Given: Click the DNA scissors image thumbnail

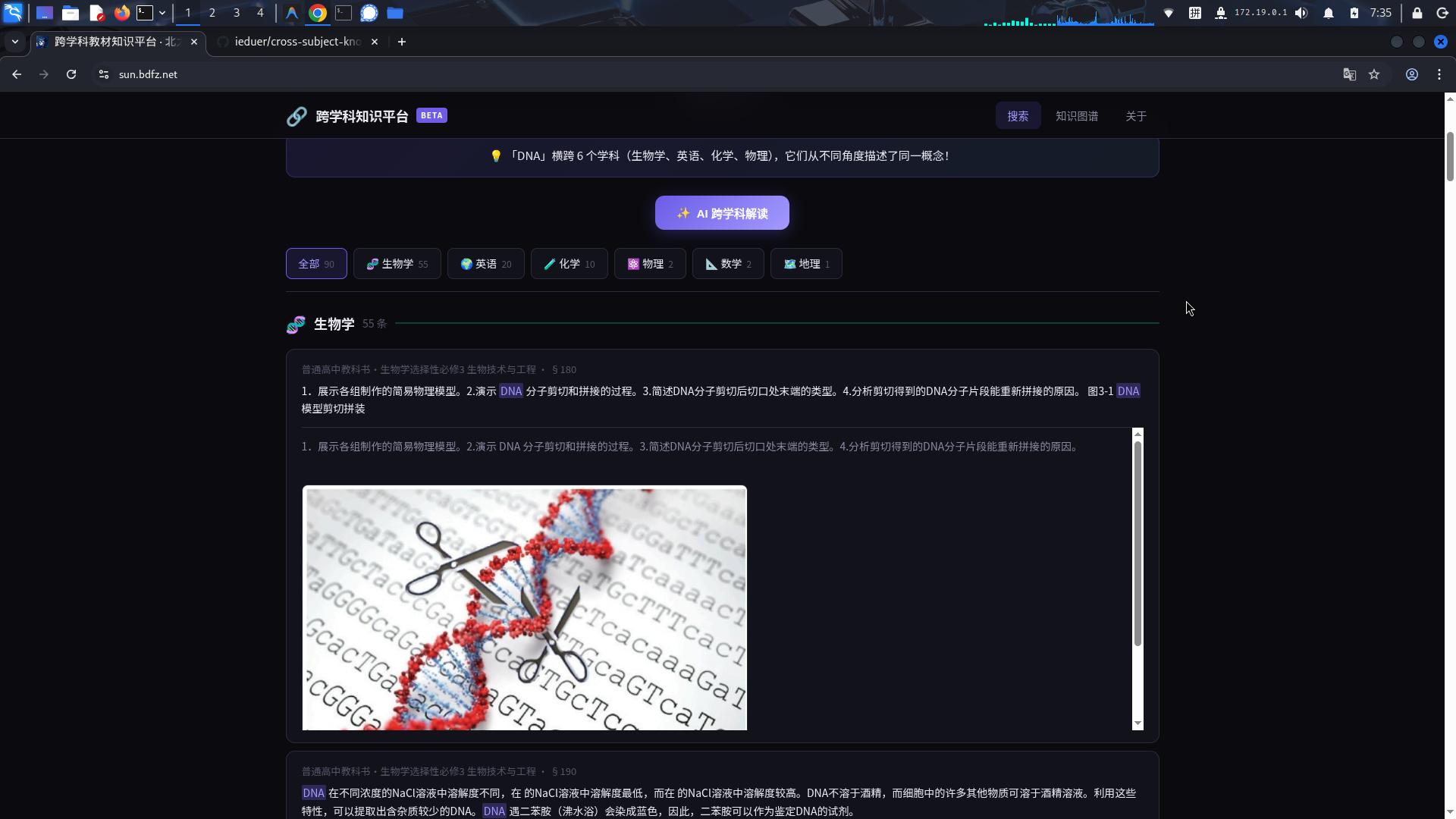Looking at the screenshot, I should 525,607.
